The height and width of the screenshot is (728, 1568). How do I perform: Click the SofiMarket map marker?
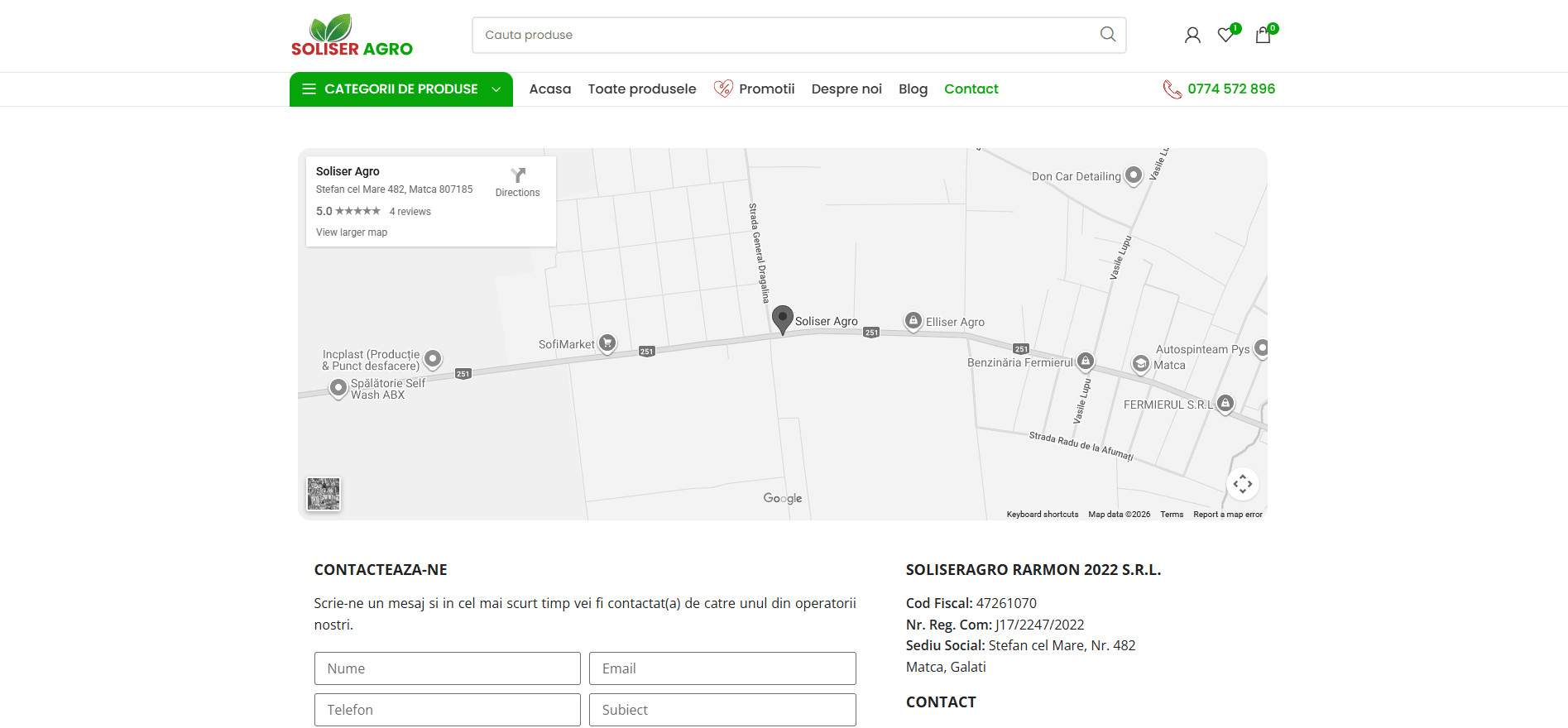point(607,342)
